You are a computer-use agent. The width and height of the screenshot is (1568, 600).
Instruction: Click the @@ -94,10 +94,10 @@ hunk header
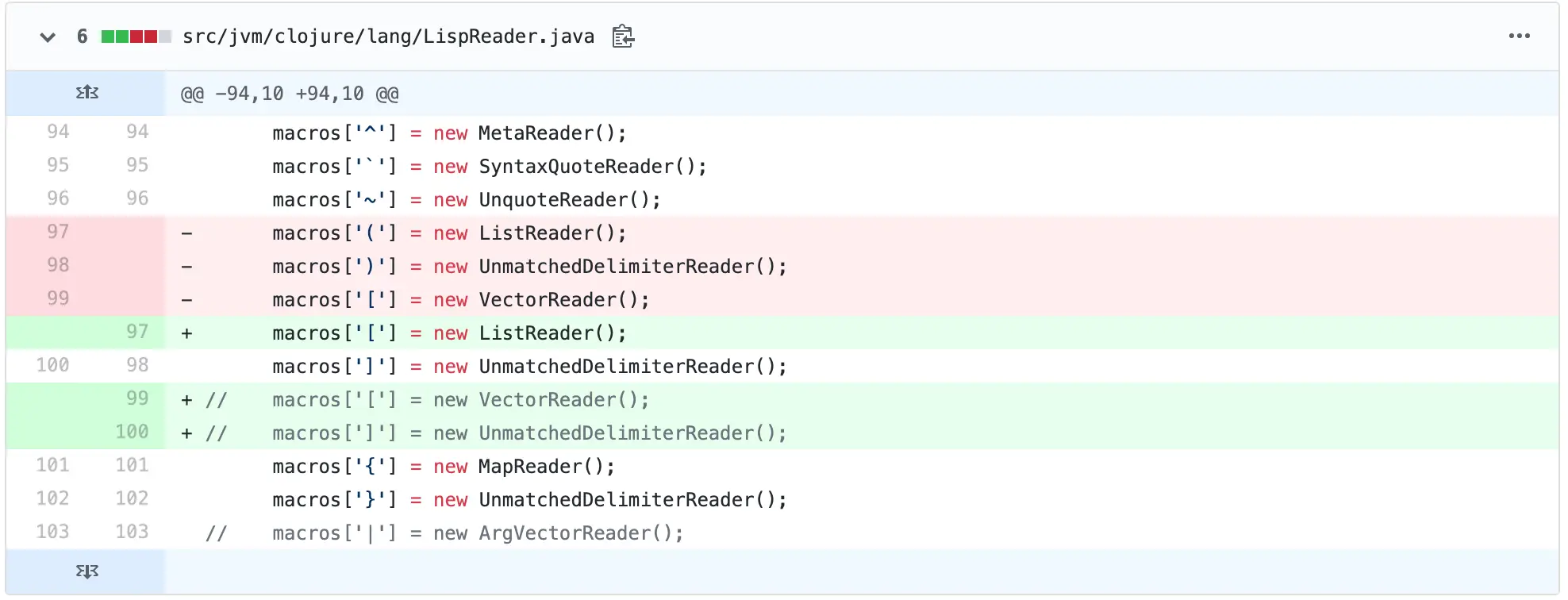290,94
